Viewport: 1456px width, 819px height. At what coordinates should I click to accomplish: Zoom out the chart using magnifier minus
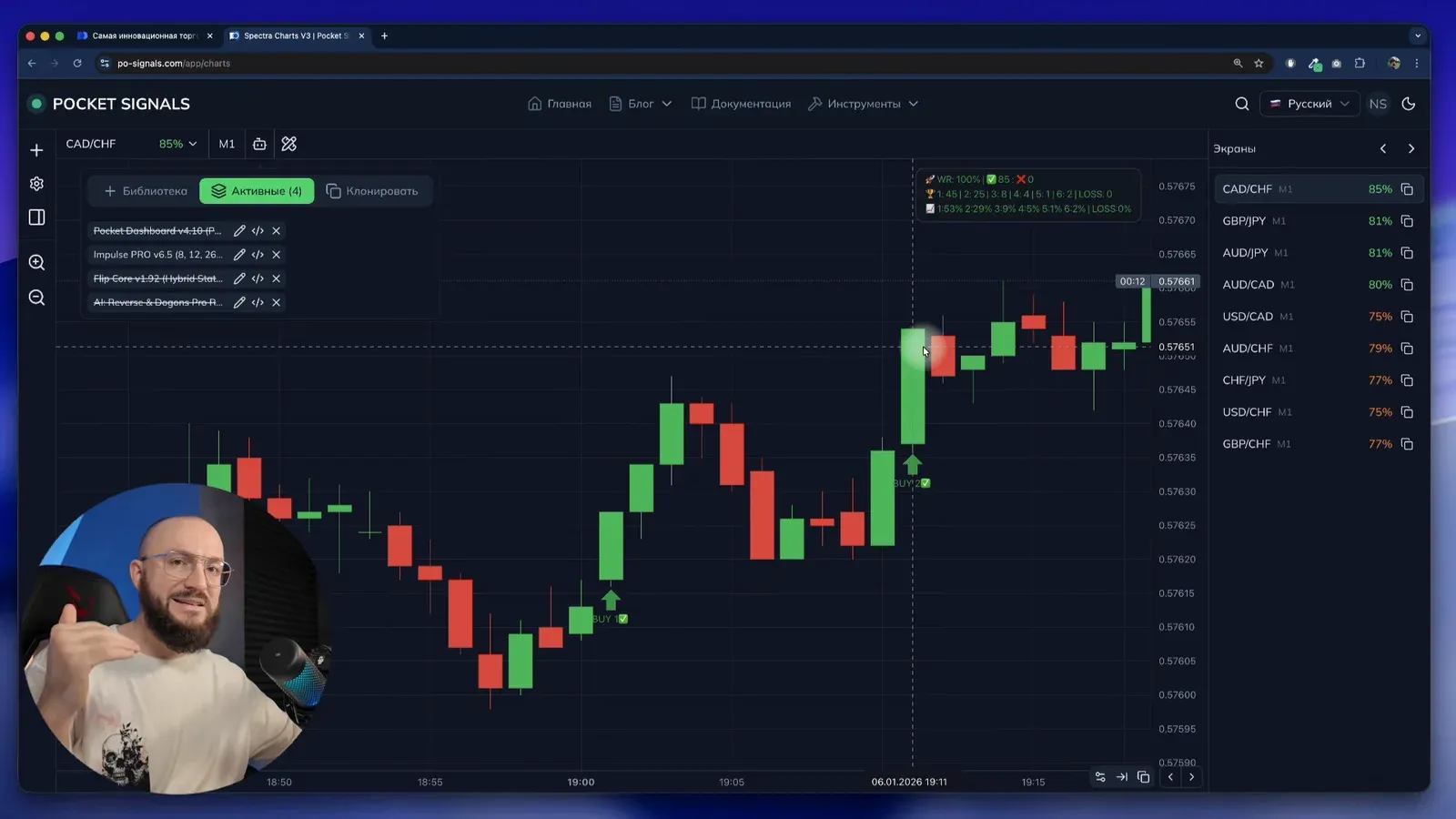click(36, 298)
